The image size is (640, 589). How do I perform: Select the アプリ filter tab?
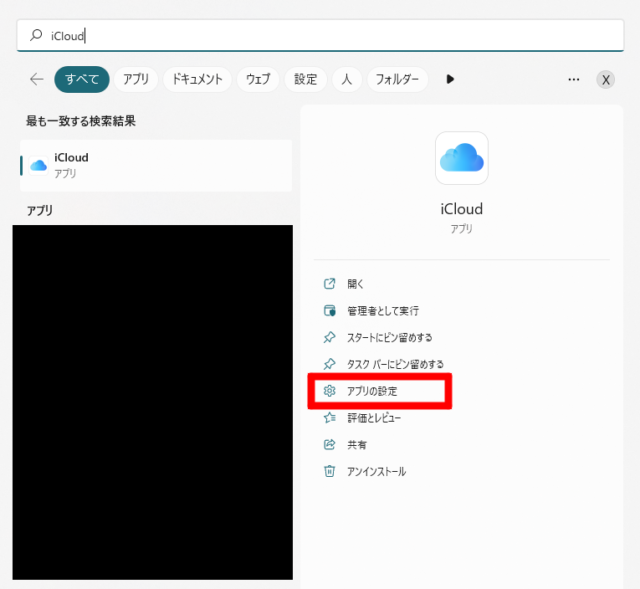pyautogui.click(x=136, y=79)
